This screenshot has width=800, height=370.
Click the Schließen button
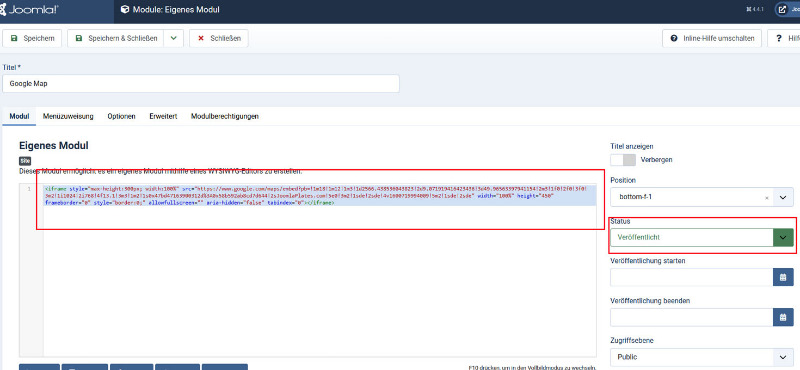point(219,38)
